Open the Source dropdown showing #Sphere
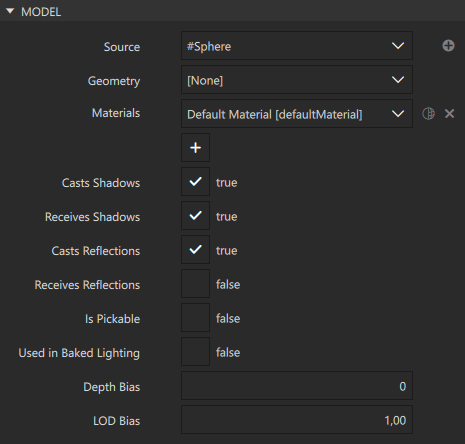Screen dimensions: 465x444 tap(297, 46)
